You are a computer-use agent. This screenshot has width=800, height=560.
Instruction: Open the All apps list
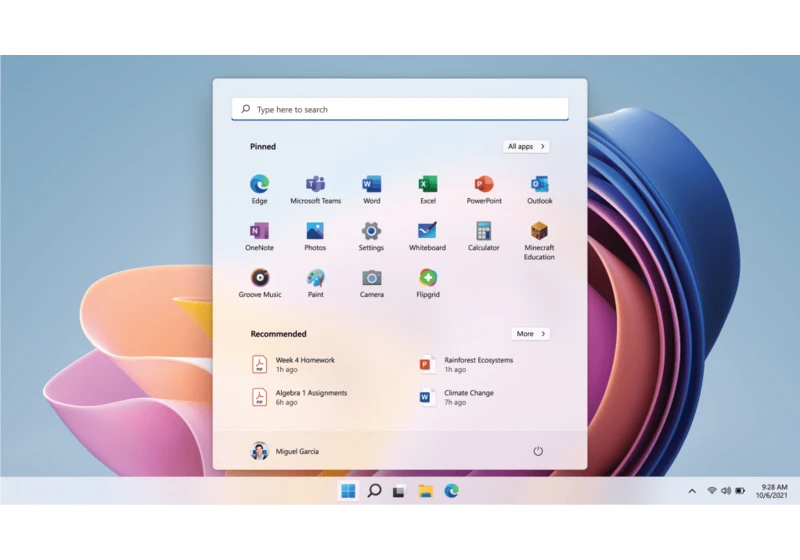tap(526, 146)
